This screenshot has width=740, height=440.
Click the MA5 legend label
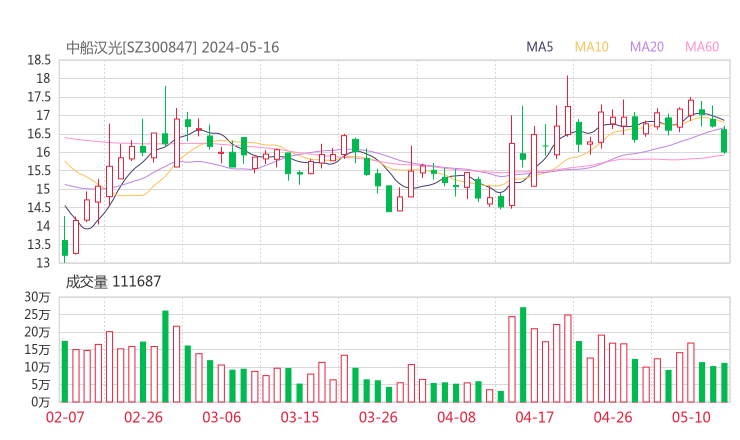pos(539,47)
